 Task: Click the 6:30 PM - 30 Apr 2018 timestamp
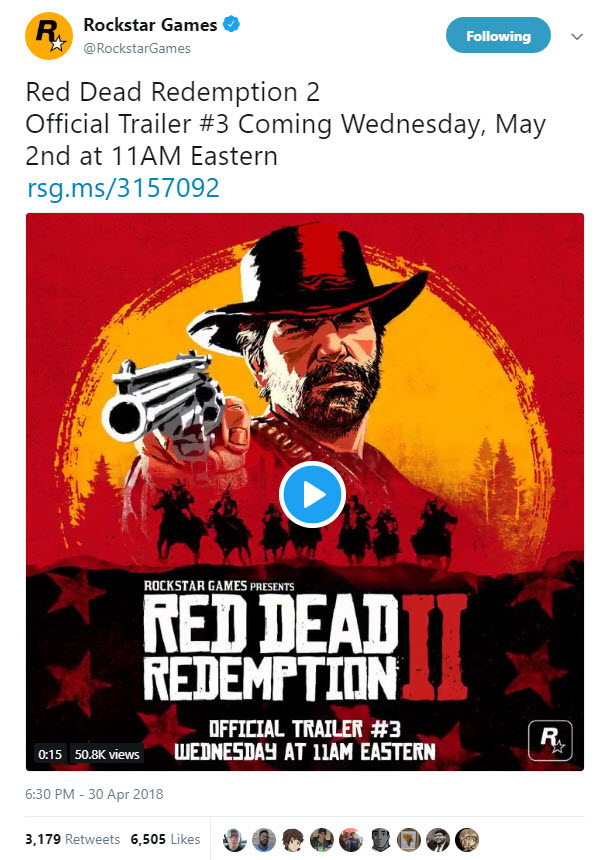click(x=94, y=794)
